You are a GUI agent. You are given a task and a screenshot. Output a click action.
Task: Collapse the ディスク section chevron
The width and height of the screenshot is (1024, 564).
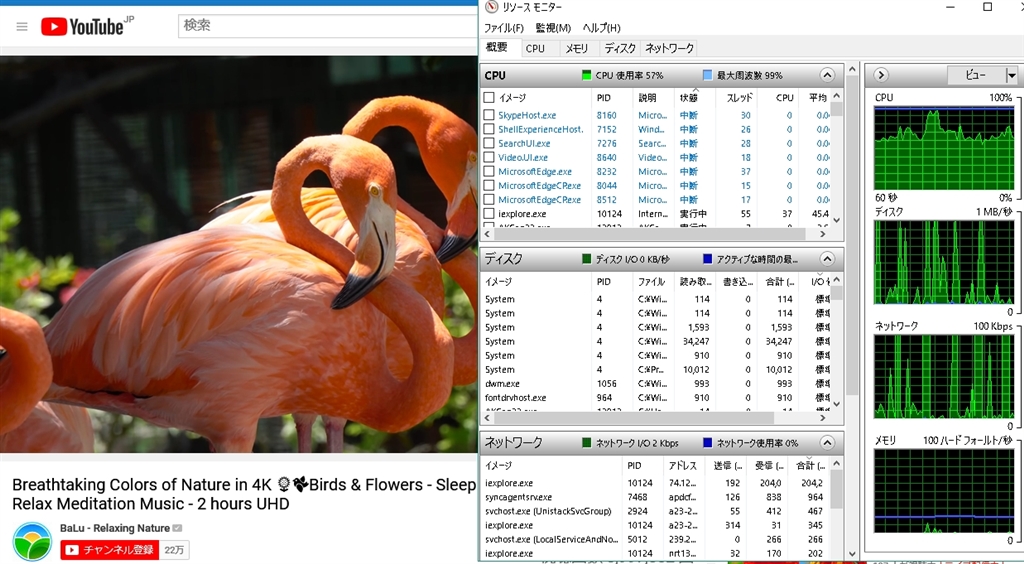[827, 259]
